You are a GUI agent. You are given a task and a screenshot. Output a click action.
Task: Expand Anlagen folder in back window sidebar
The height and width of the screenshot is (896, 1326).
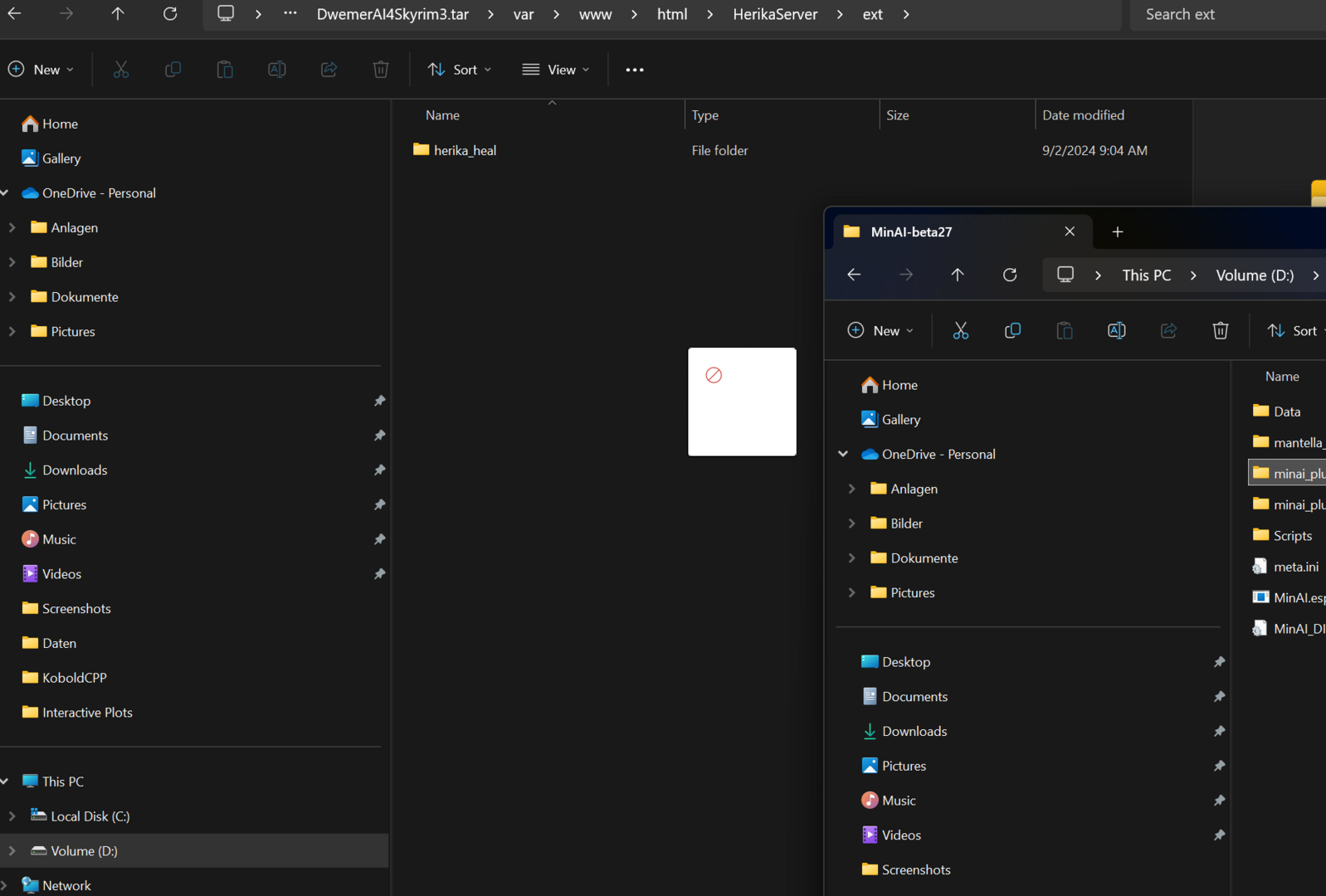tap(12, 227)
